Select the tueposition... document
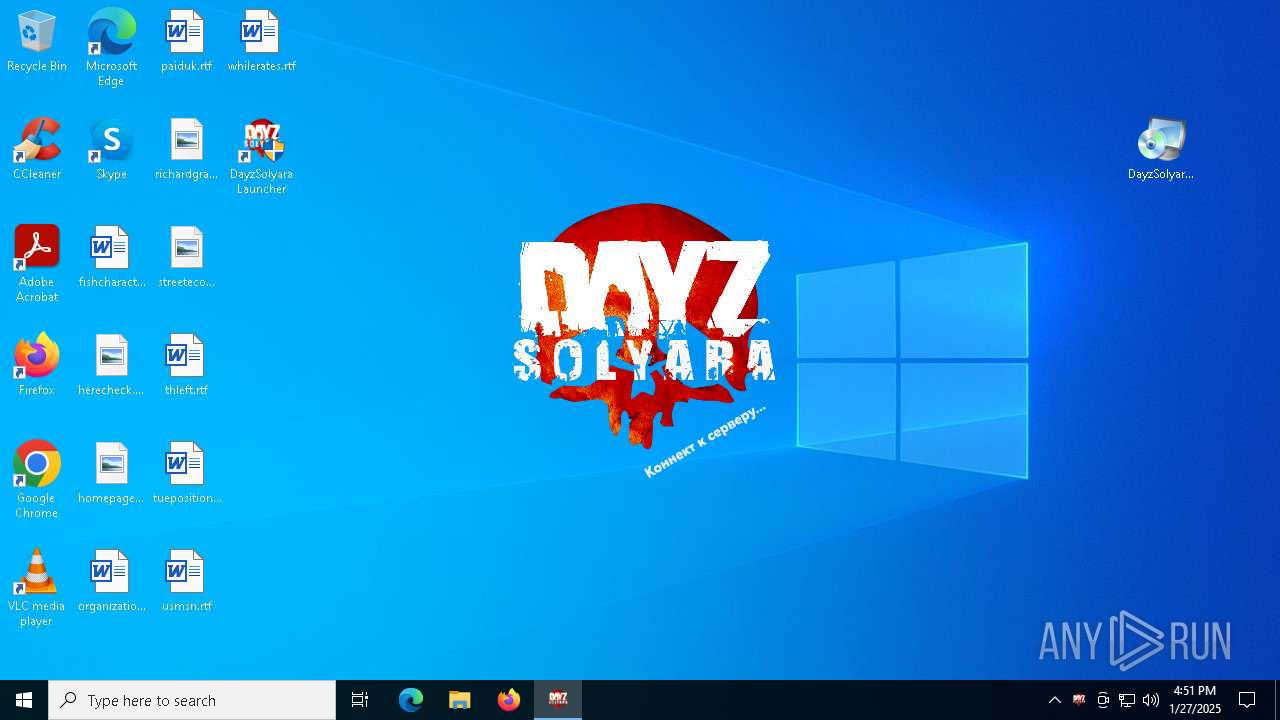This screenshot has width=1280, height=720. (186, 473)
